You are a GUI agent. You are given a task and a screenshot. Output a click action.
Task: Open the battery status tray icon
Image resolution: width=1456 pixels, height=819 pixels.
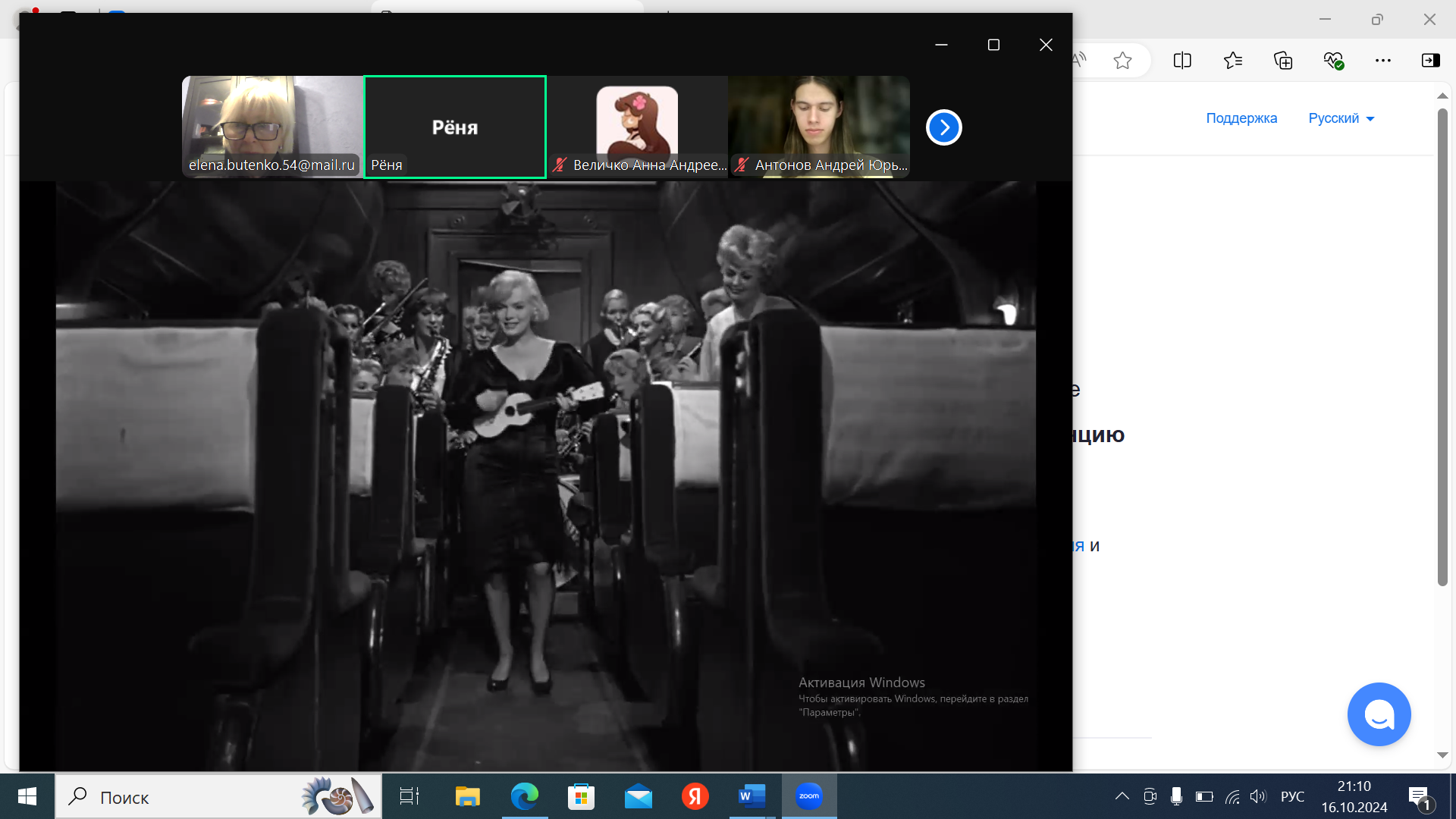pyautogui.click(x=1203, y=796)
